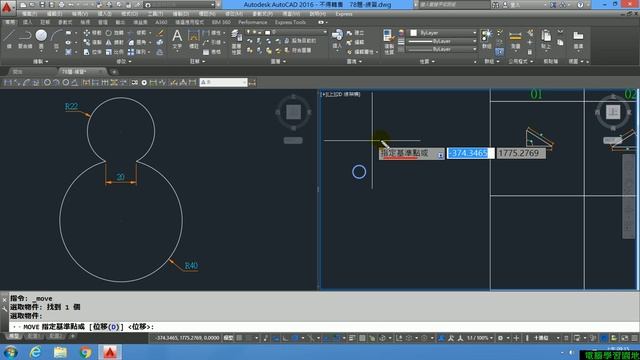Image resolution: width=640 pixels, height=360 pixels.
Task: Open the annotation scale 1:1 dropdown
Action: pyautogui.click(x=480, y=338)
